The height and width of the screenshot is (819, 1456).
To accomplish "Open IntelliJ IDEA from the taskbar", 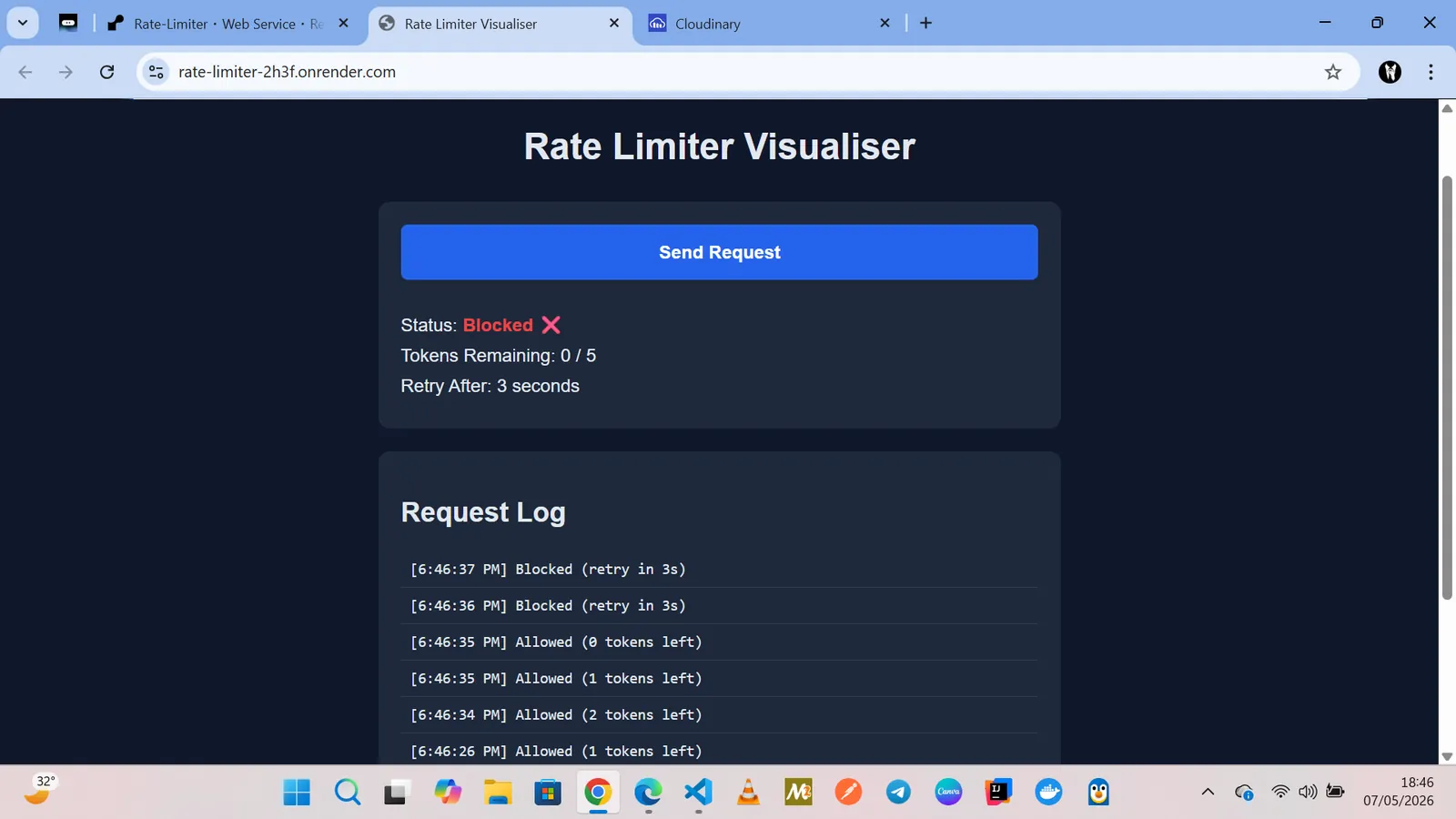I will click(998, 793).
